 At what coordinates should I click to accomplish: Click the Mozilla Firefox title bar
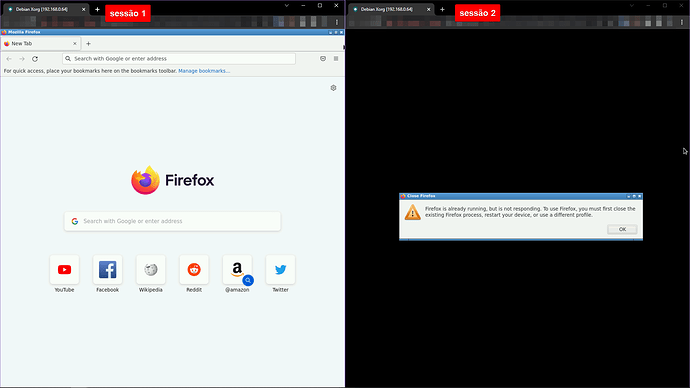tap(172, 32)
